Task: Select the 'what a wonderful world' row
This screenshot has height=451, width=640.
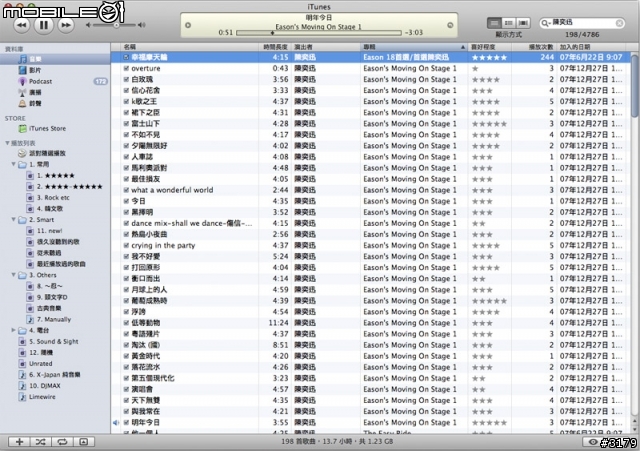Action: pos(371,190)
